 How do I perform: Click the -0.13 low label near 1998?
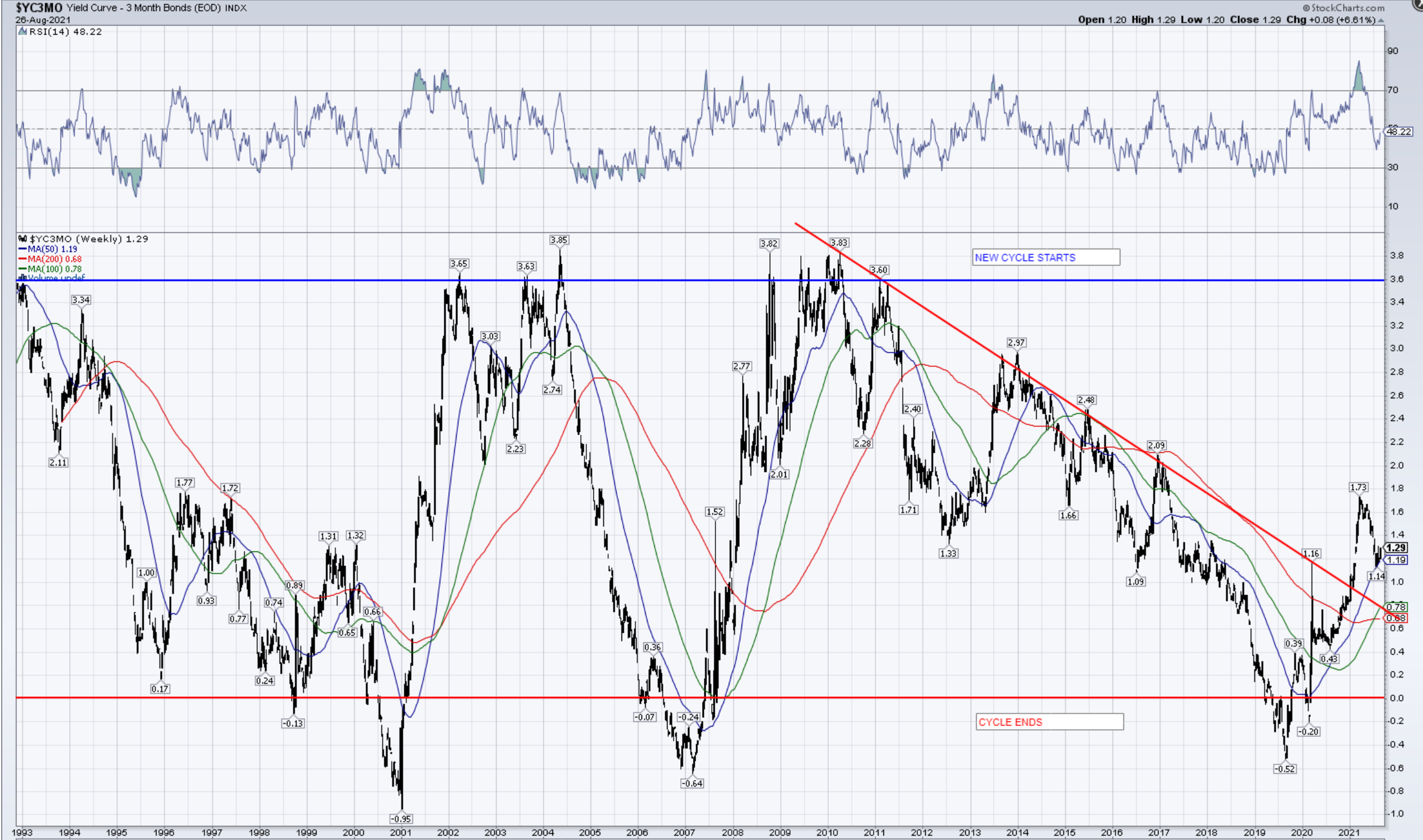(x=293, y=723)
